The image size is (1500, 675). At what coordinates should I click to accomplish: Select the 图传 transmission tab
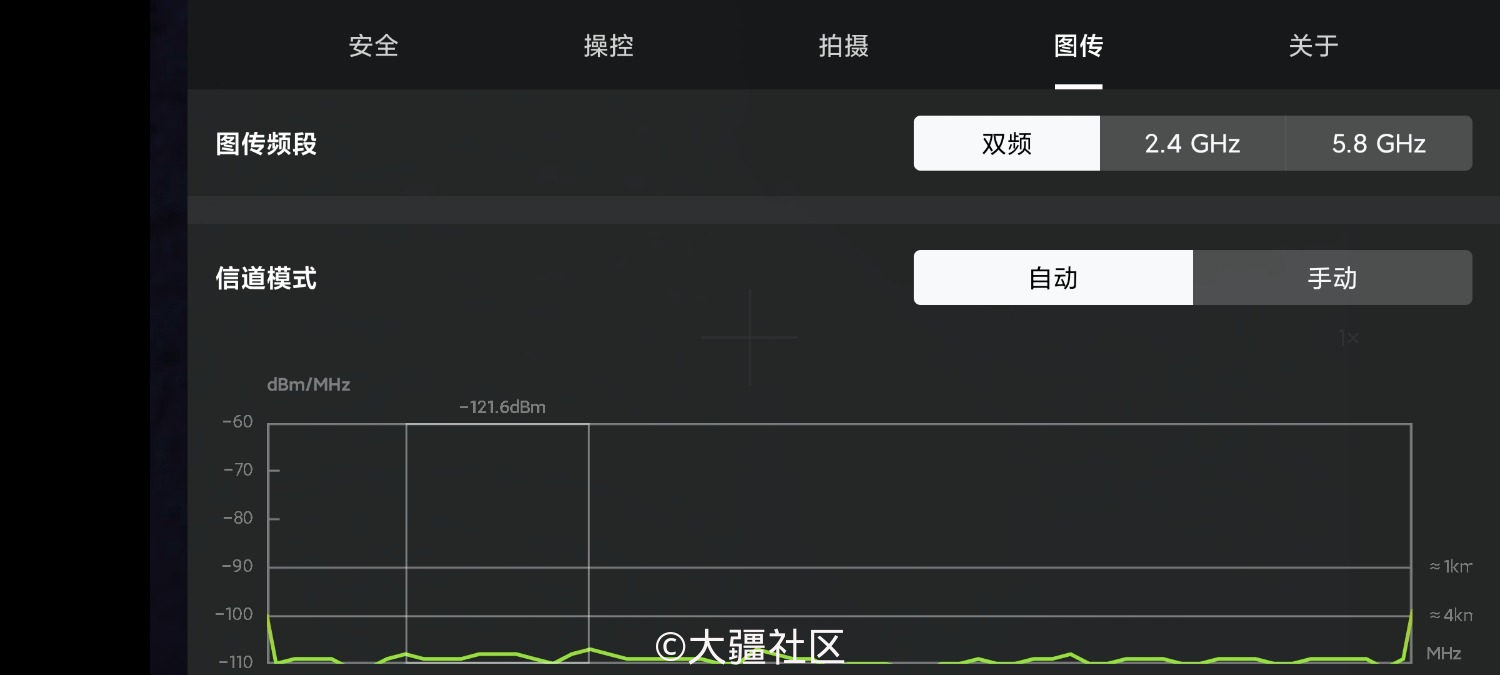[1078, 46]
